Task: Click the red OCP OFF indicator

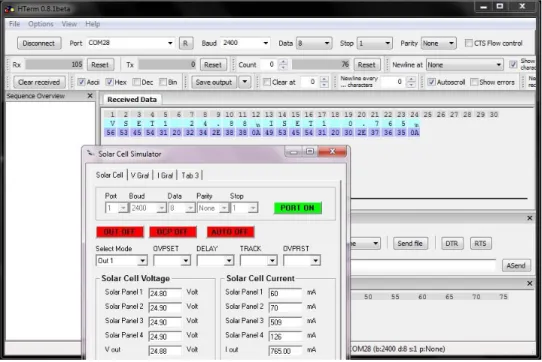Action: click(x=172, y=232)
